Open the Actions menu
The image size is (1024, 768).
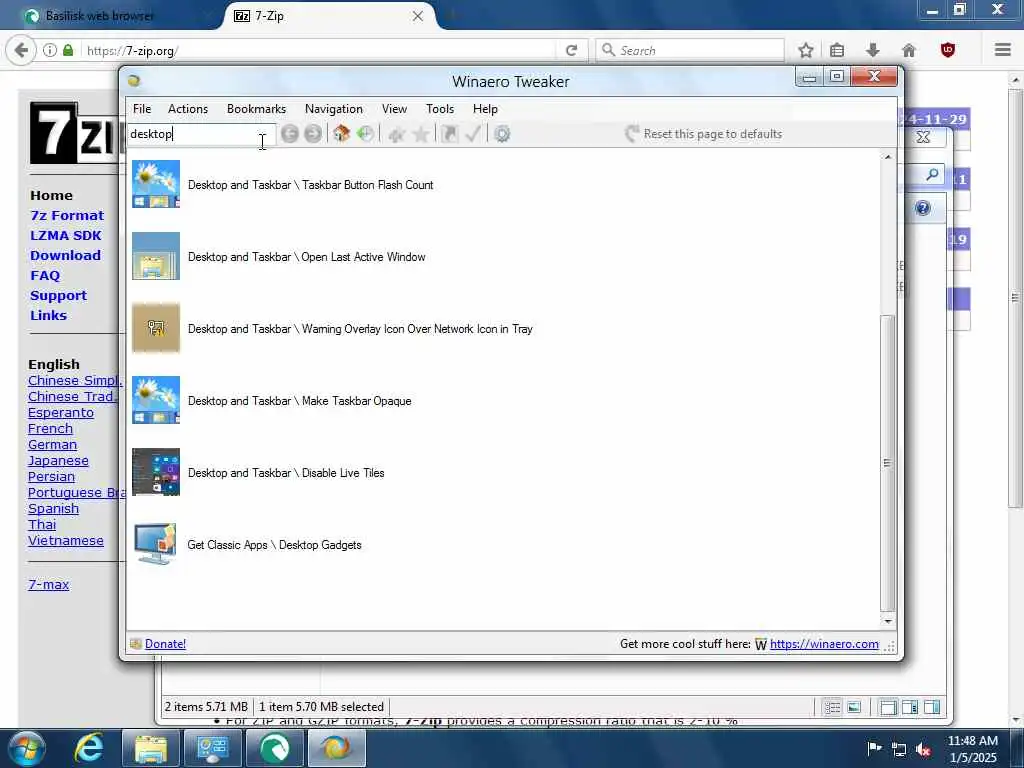188,109
